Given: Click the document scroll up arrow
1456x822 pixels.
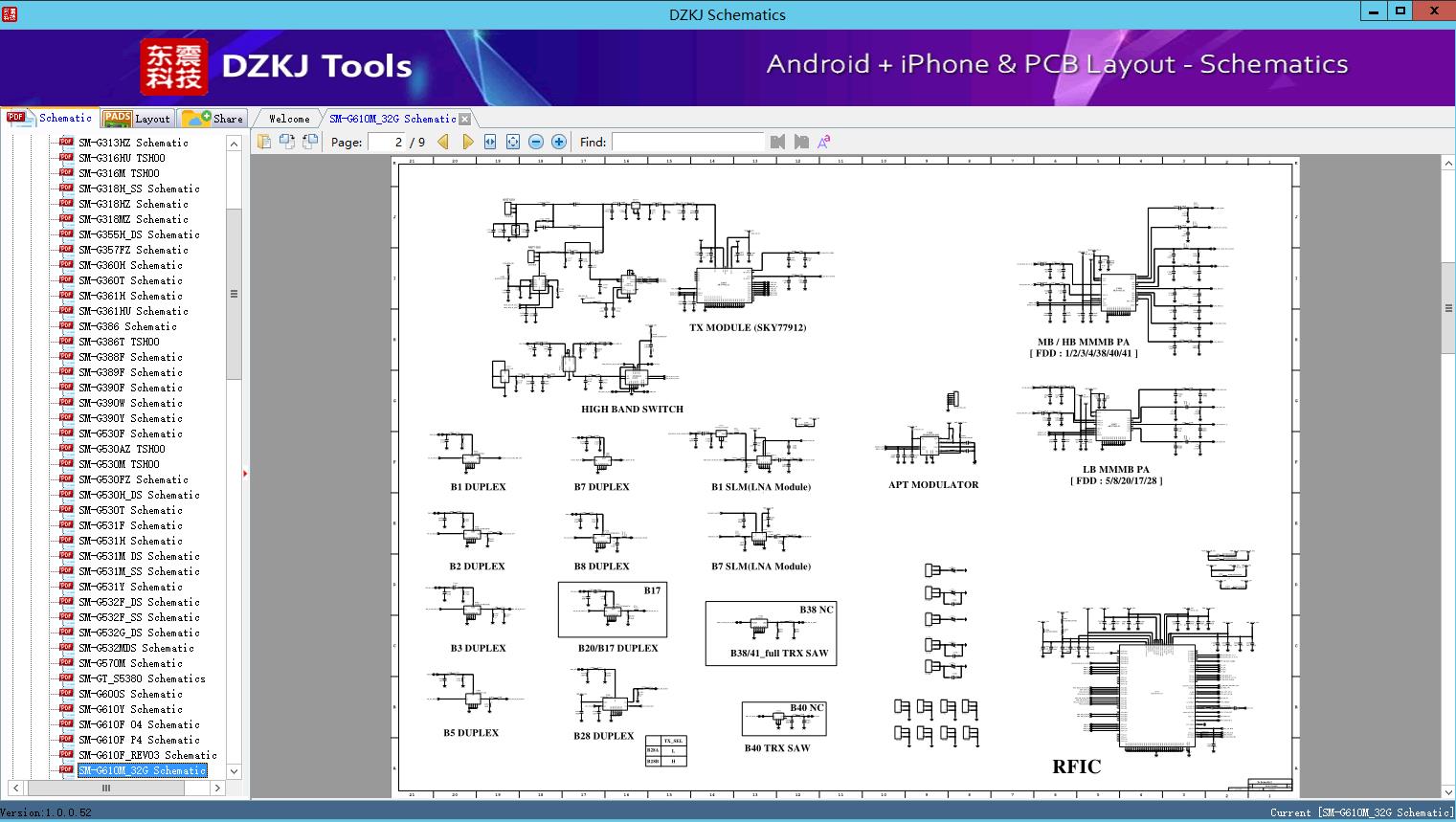Looking at the screenshot, I should pyautogui.click(x=1448, y=164).
